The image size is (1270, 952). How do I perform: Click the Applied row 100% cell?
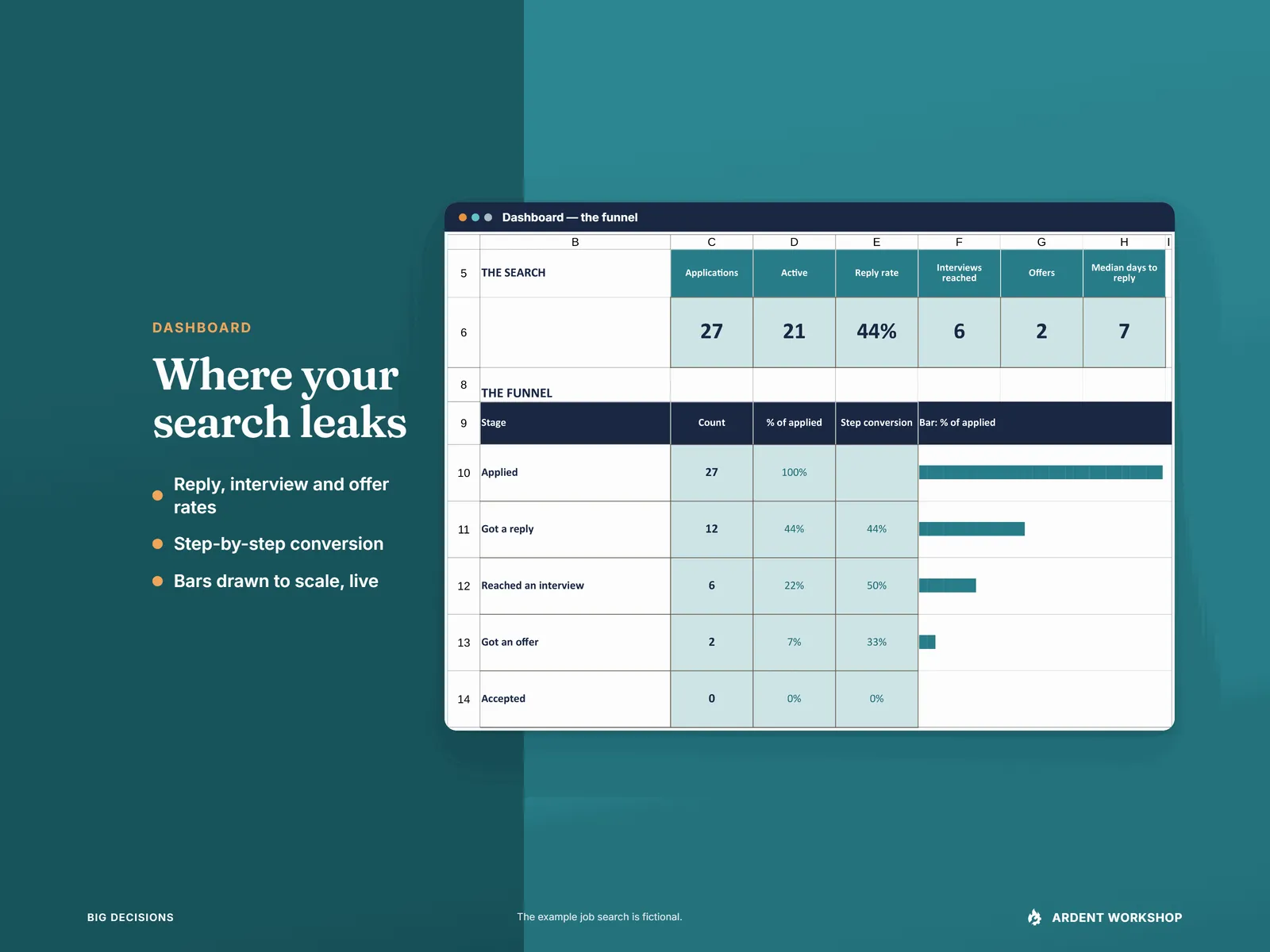(x=795, y=473)
